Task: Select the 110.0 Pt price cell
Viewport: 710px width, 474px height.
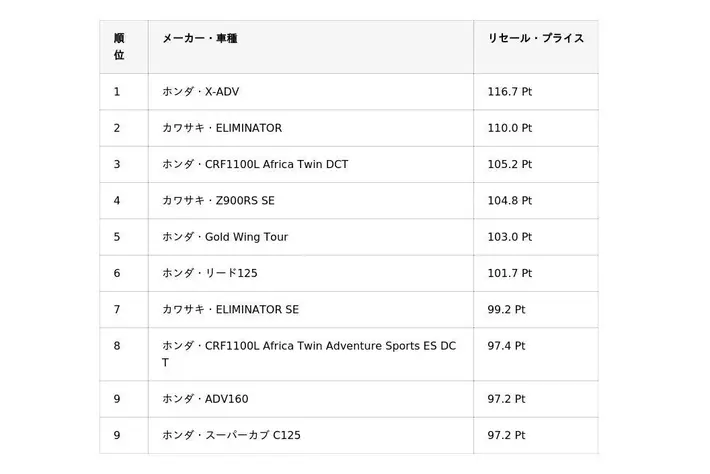Action: 510,128
